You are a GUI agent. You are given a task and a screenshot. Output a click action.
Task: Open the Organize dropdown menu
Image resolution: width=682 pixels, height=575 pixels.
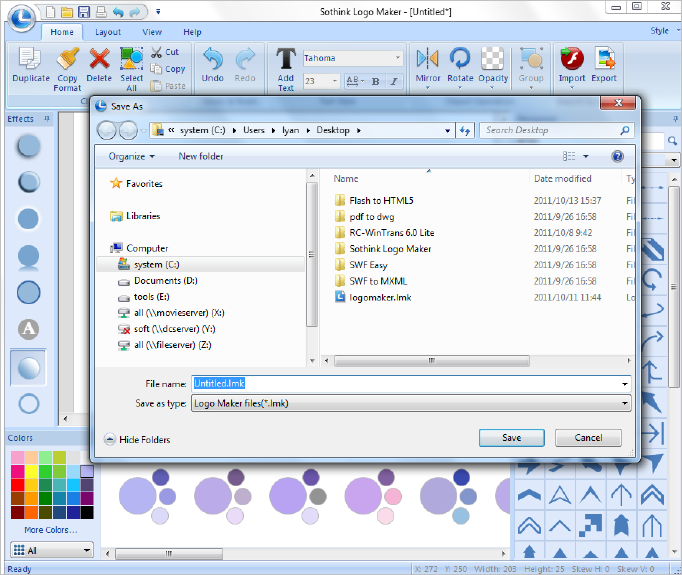pyautogui.click(x=132, y=156)
